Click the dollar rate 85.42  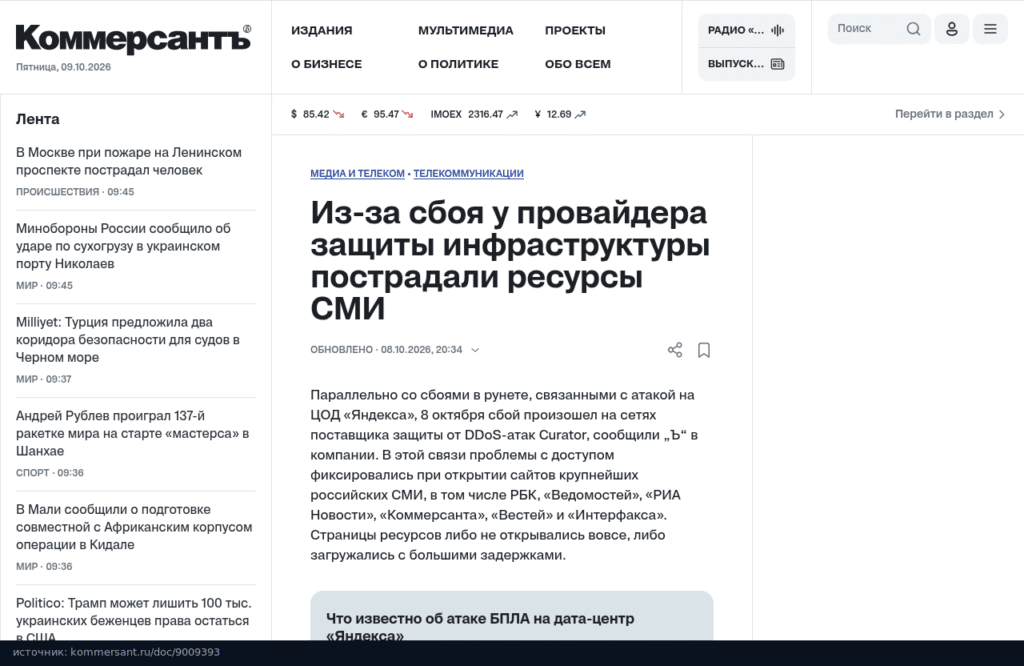(x=316, y=114)
